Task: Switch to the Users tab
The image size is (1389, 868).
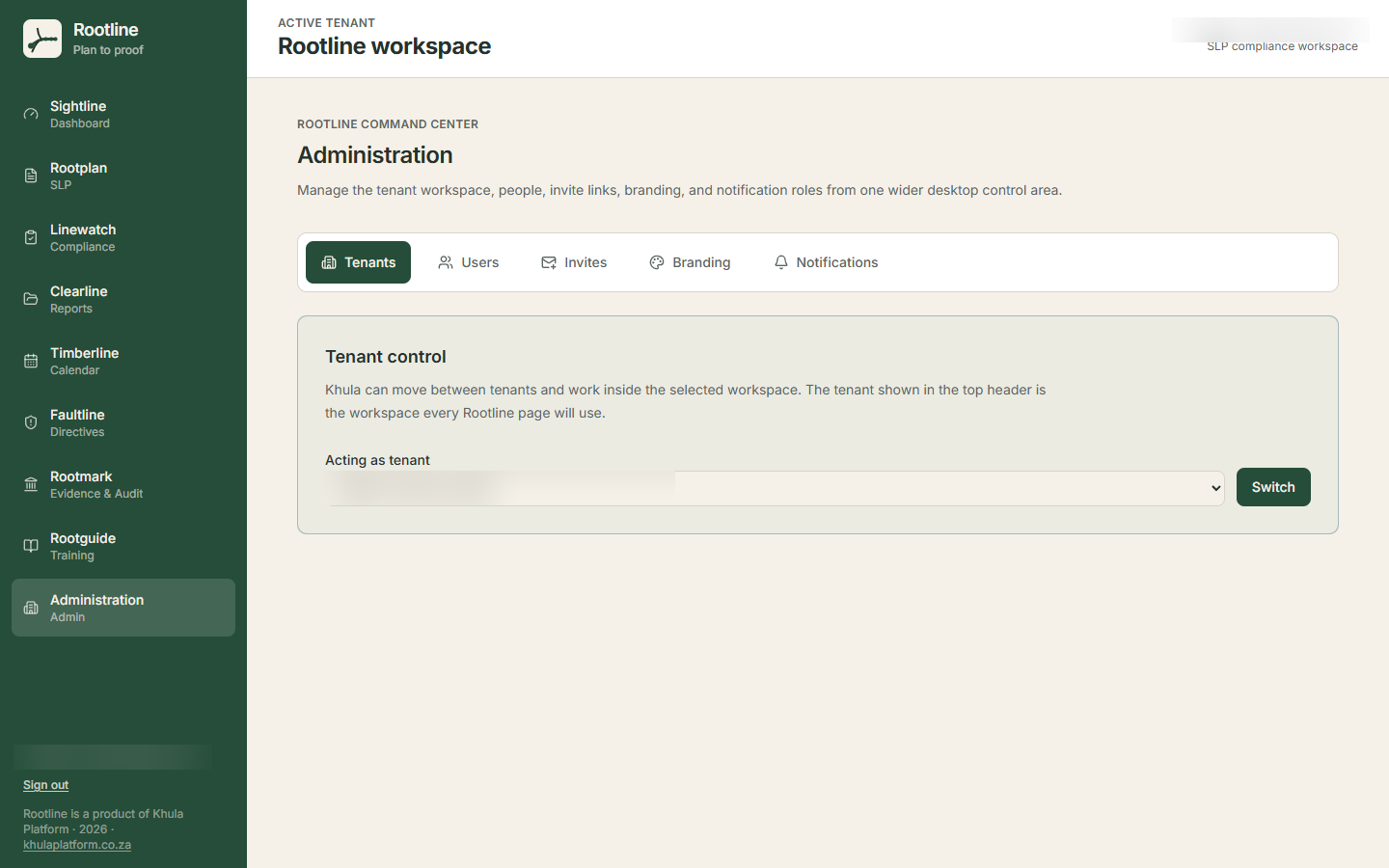Action: [x=468, y=262]
